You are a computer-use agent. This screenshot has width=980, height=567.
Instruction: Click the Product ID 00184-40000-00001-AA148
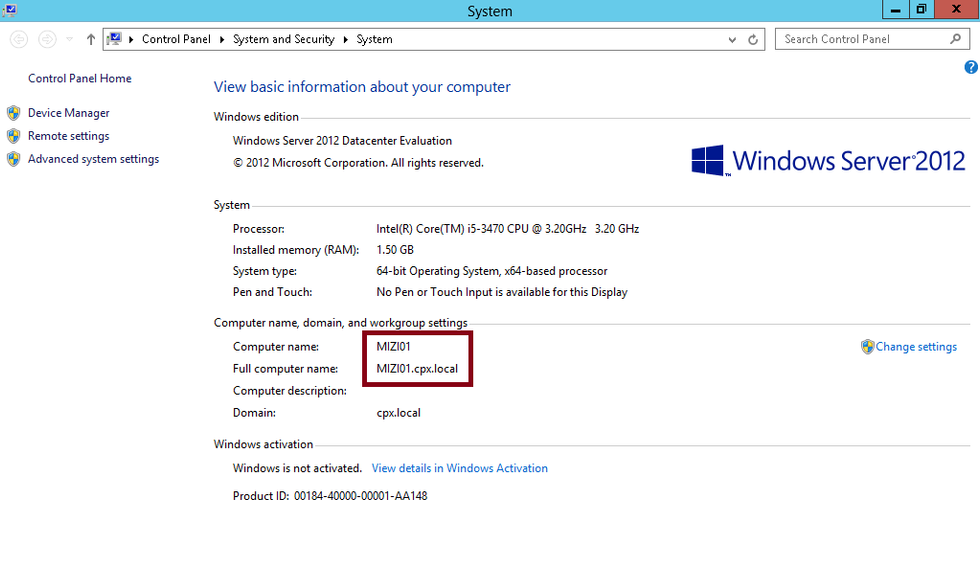point(361,496)
